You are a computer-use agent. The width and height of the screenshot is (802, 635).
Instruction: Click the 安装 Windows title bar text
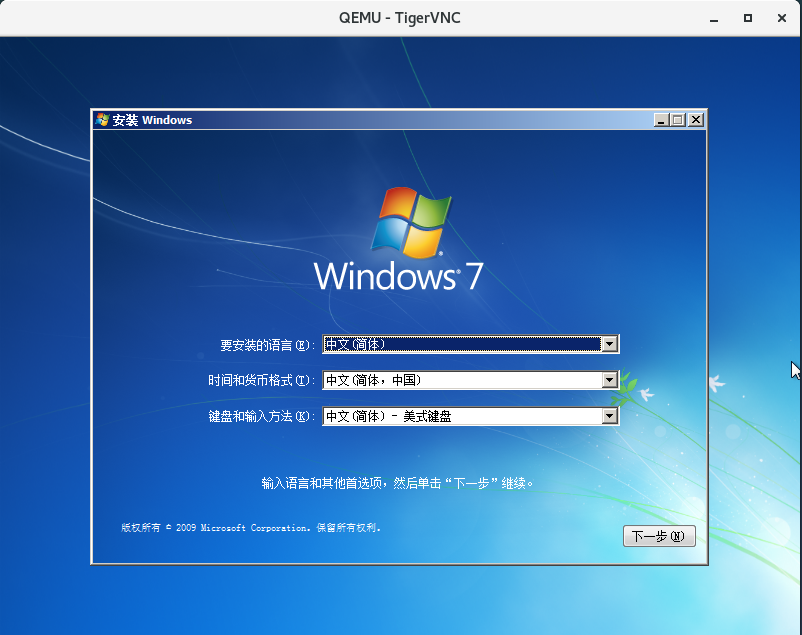[152, 120]
